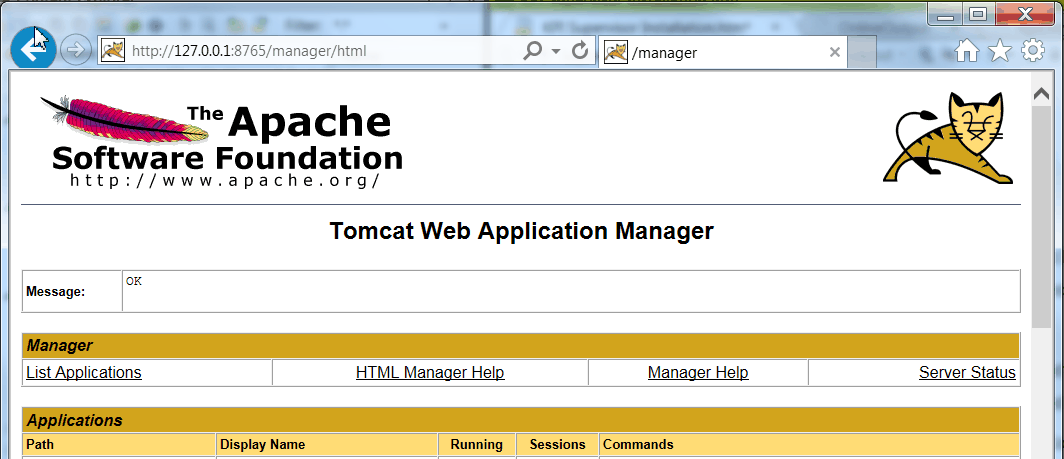Refresh the page with the reload icon

[580, 50]
